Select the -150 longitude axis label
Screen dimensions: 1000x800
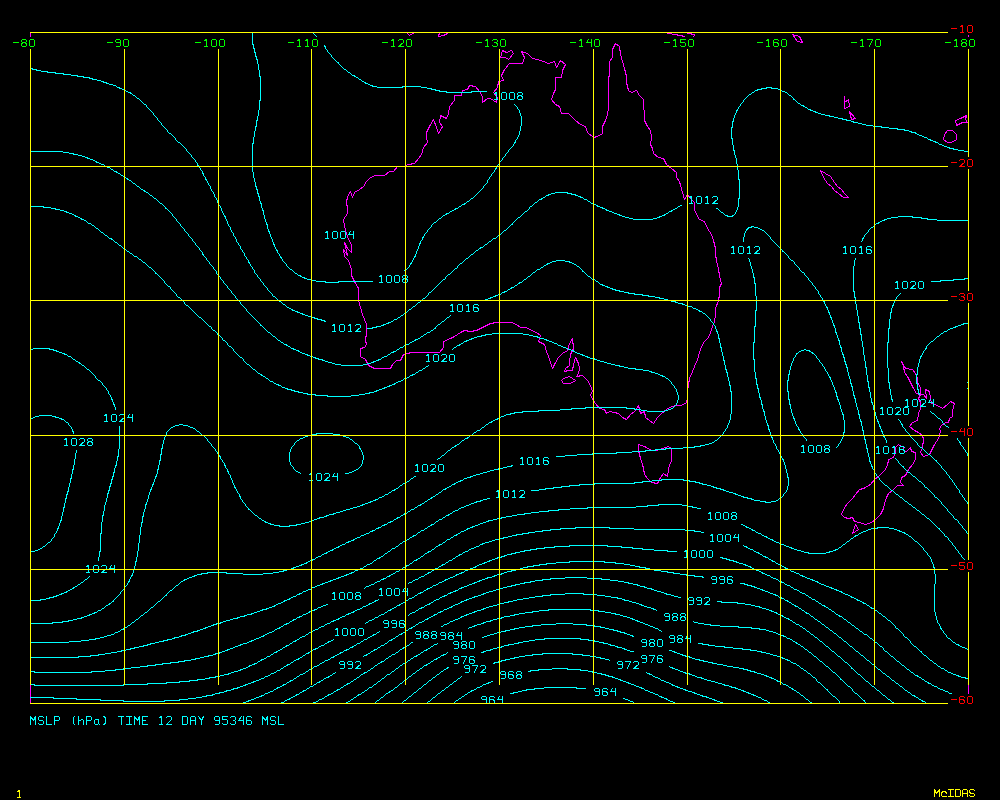click(681, 43)
